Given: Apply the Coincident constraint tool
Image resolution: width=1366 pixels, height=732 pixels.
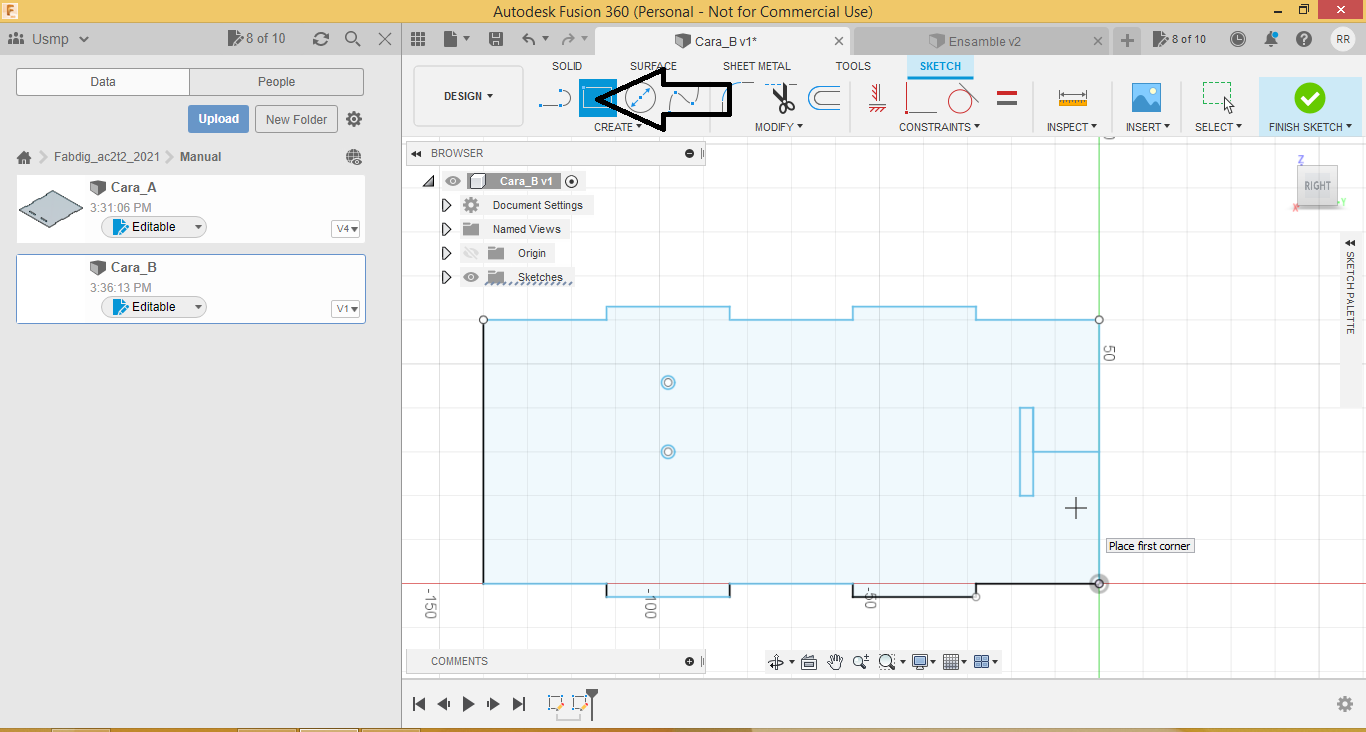Looking at the screenshot, I should (920, 98).
